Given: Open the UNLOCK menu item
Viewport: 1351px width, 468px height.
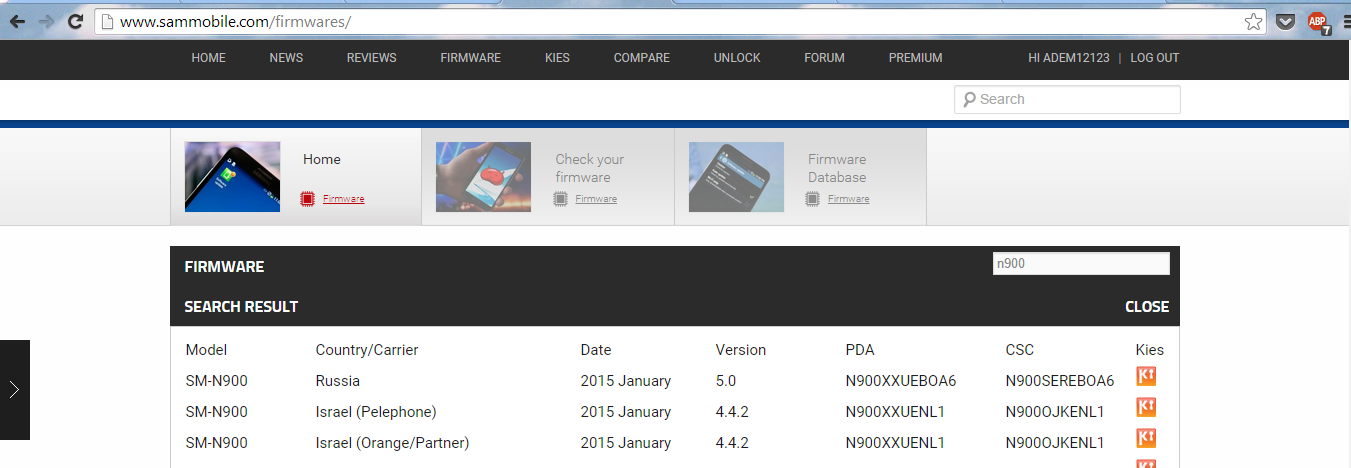Looking at the screenshot, I should 737,58.
